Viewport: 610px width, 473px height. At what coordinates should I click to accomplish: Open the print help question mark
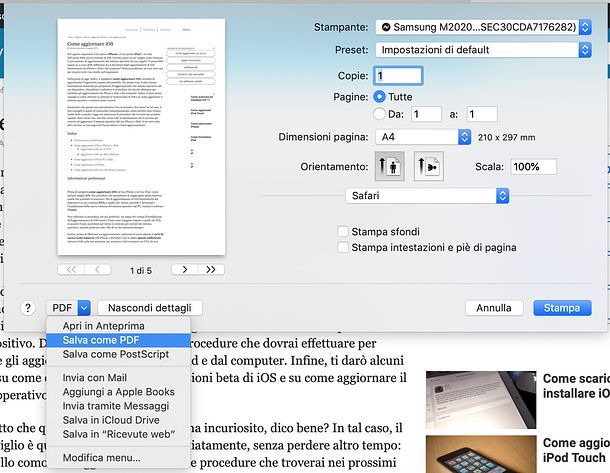[x=28, y=308]
